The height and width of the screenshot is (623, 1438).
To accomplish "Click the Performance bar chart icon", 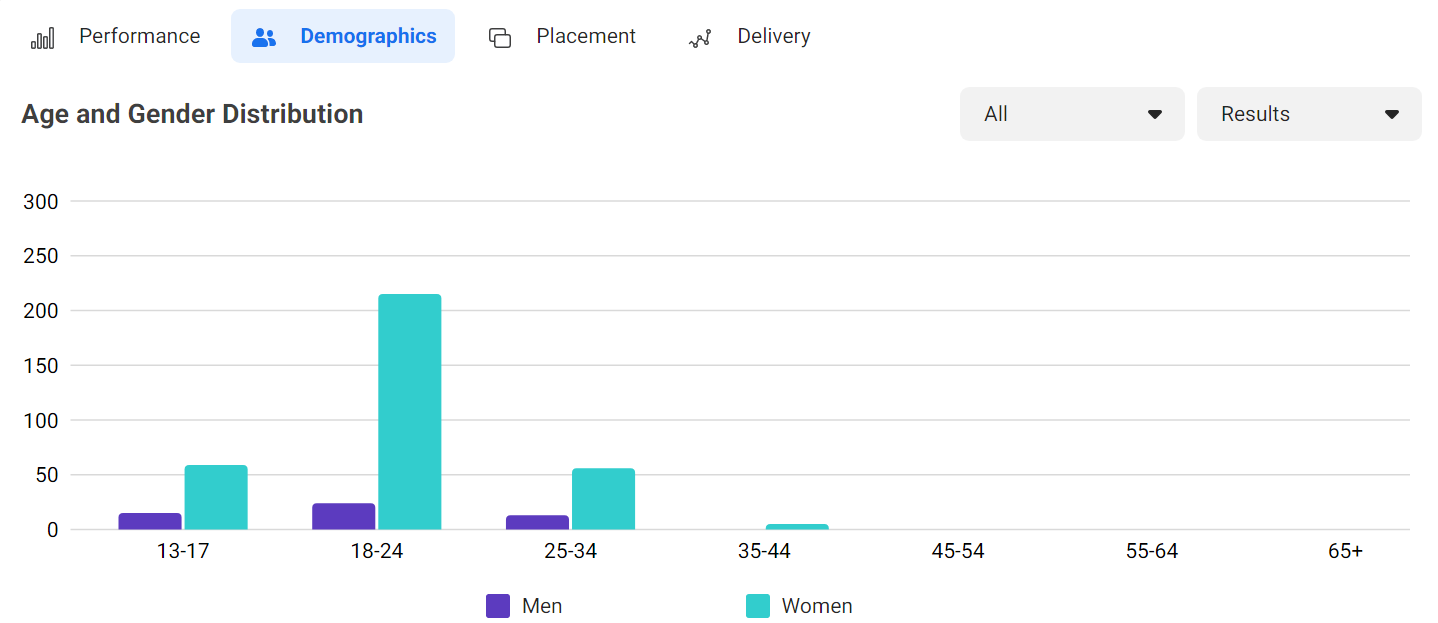I will 42,38.
